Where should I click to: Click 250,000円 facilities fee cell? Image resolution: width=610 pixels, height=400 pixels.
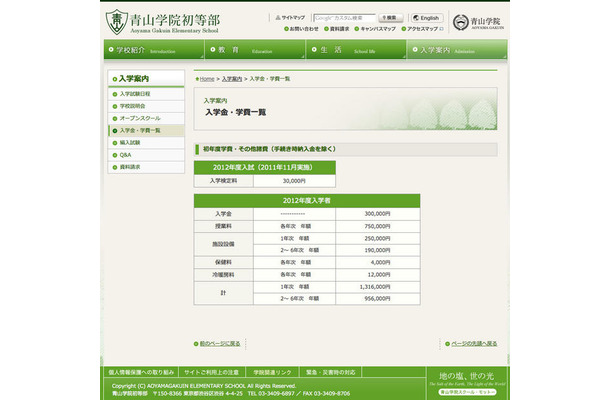(377, 239)
